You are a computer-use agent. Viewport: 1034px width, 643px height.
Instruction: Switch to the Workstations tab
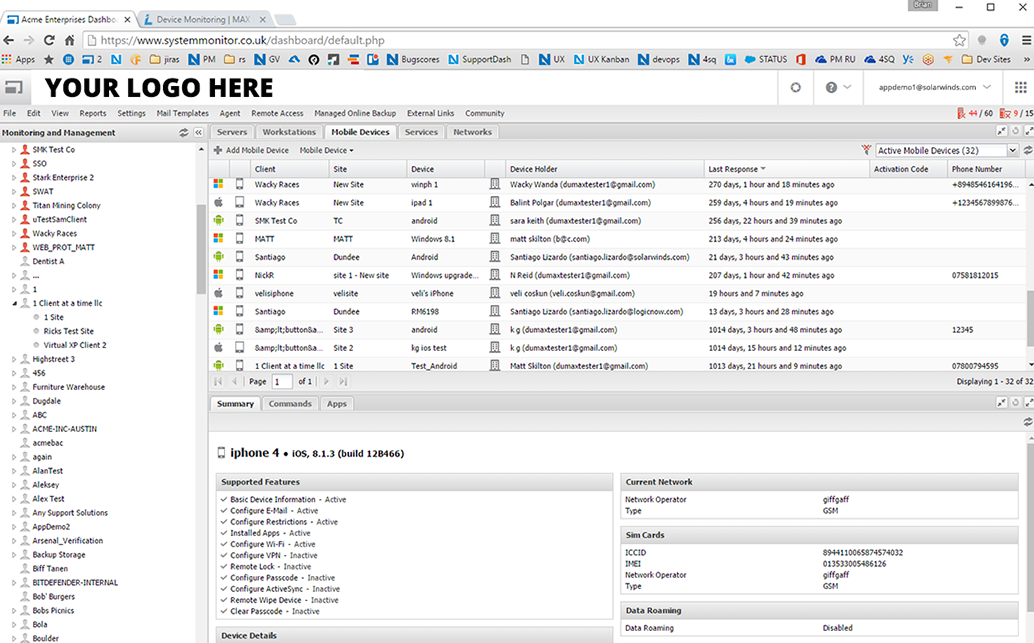pyautogui.click(x=289, y=132)
